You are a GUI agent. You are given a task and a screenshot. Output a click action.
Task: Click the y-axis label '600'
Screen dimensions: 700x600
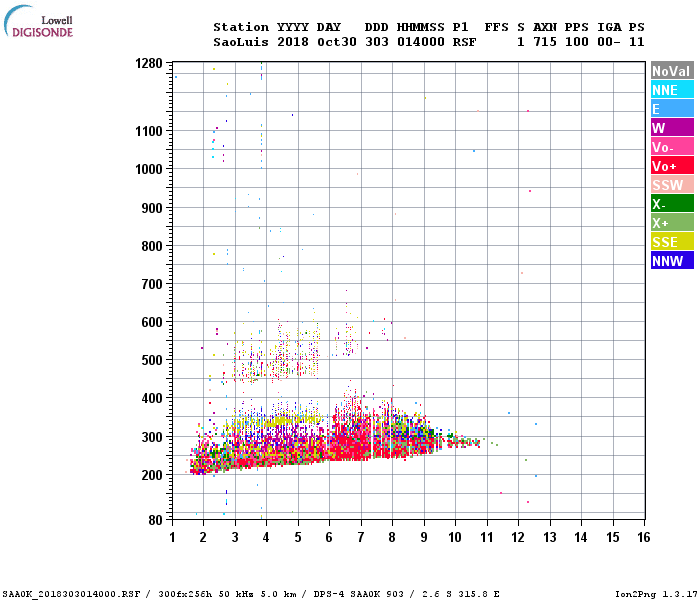click(152, 322)
